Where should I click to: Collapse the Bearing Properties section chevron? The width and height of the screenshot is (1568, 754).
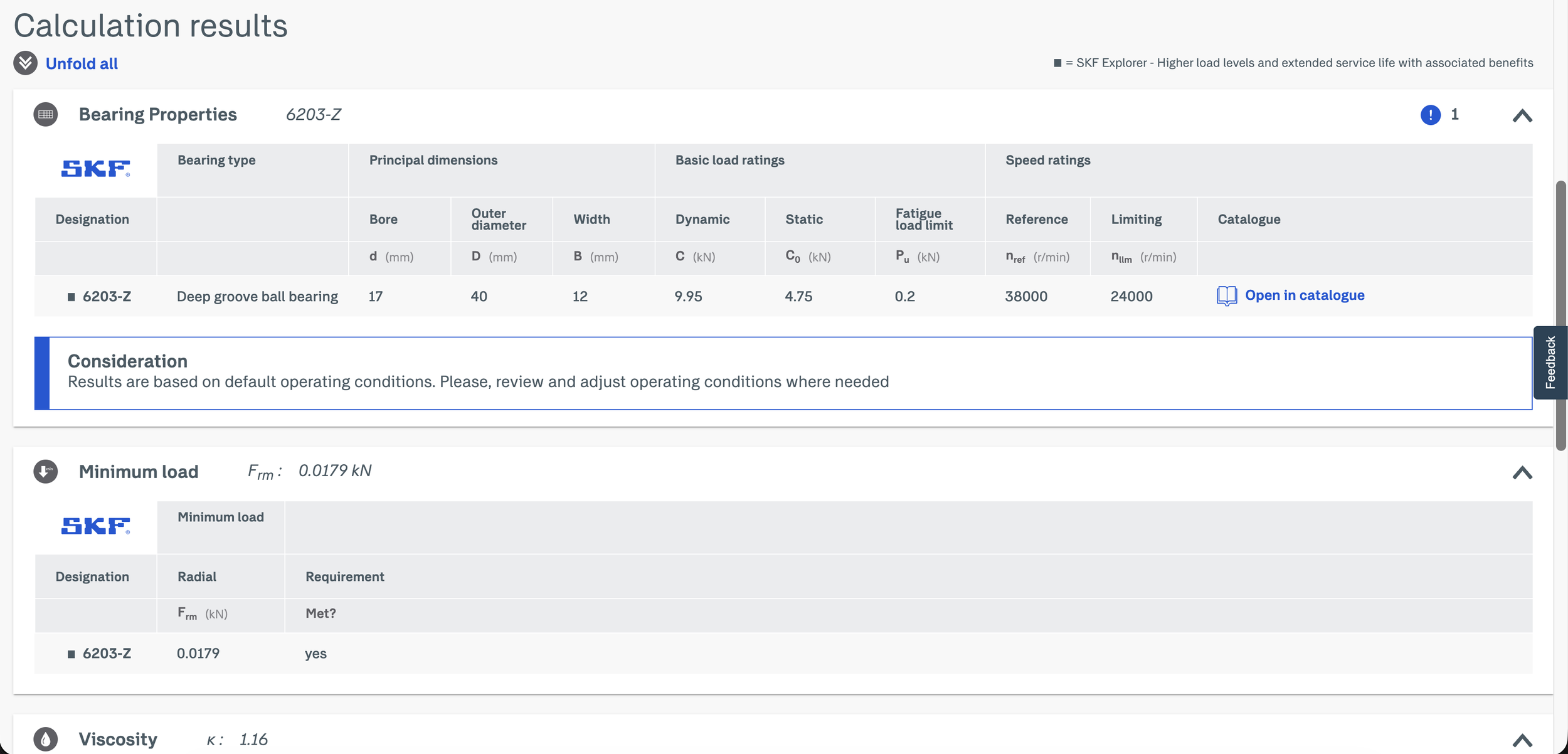coord(1522,115)
